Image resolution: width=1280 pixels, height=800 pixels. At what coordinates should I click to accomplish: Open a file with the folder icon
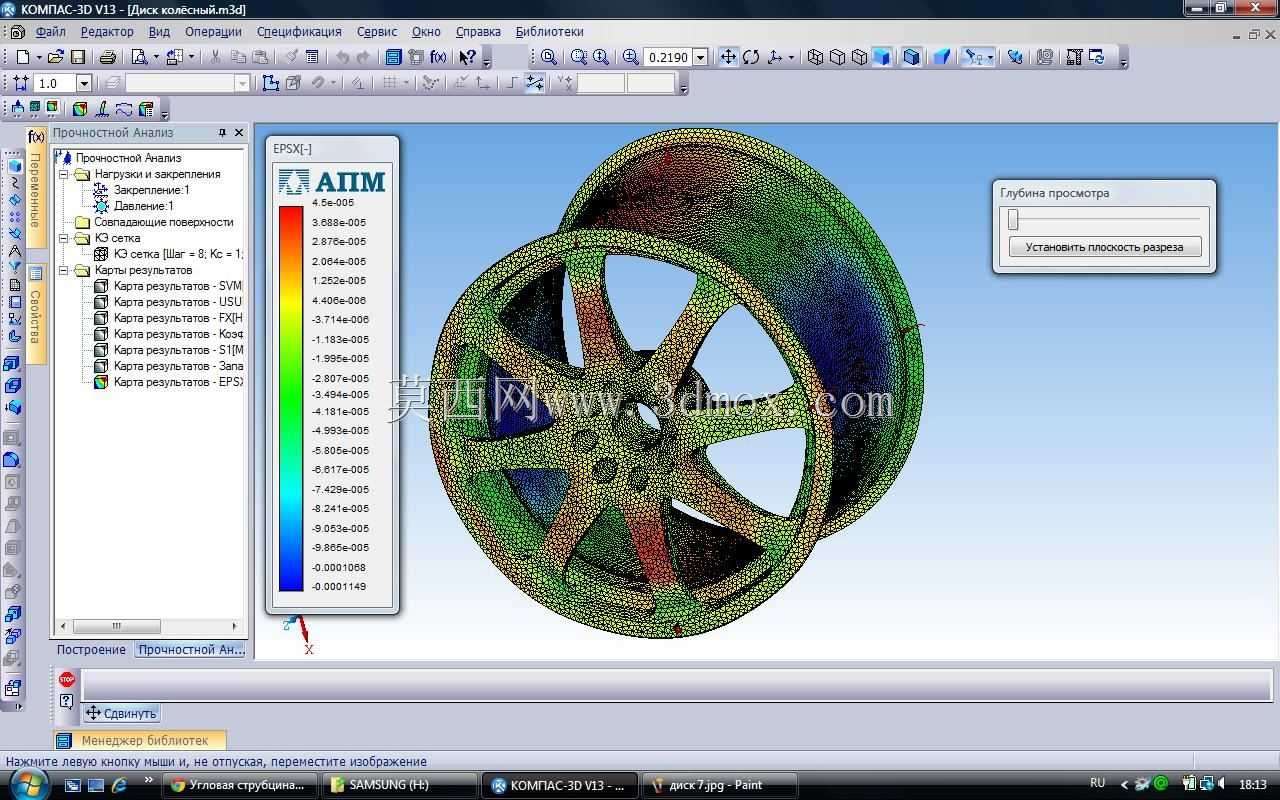coord(56,57)
